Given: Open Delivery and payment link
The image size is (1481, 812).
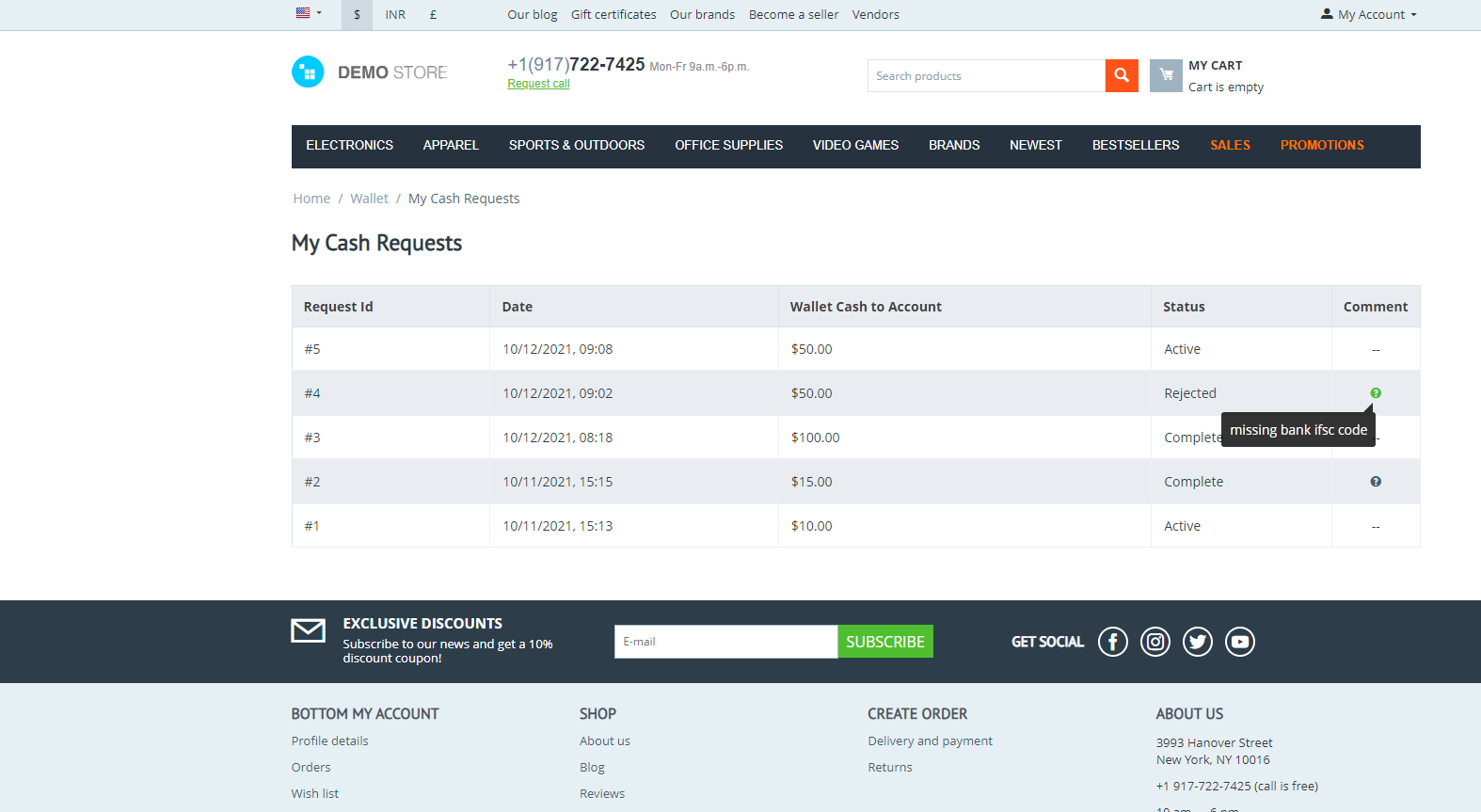Looking at the screenshot, I should (x=931, y=741).
